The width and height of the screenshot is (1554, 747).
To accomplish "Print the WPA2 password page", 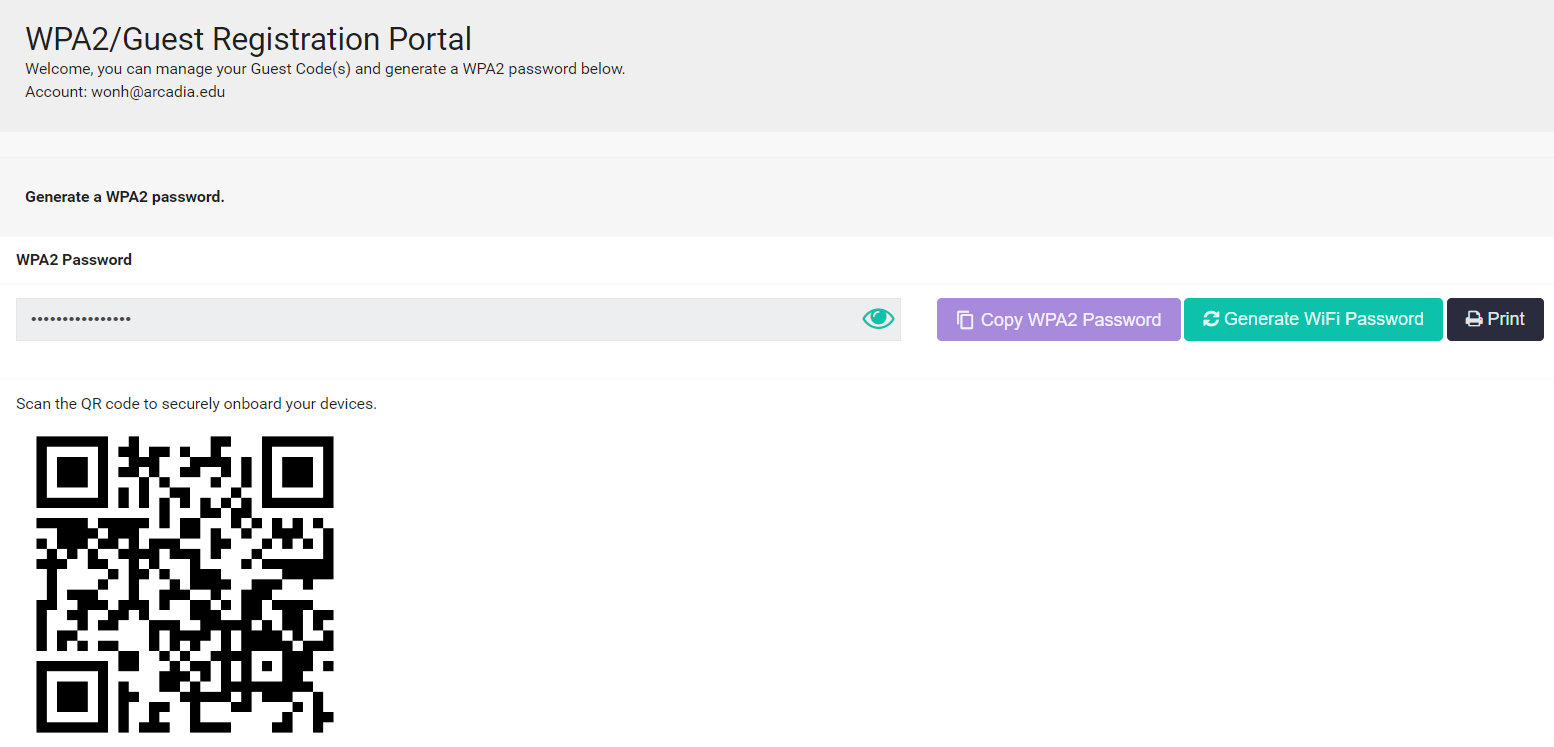I will coord(1495,319).
